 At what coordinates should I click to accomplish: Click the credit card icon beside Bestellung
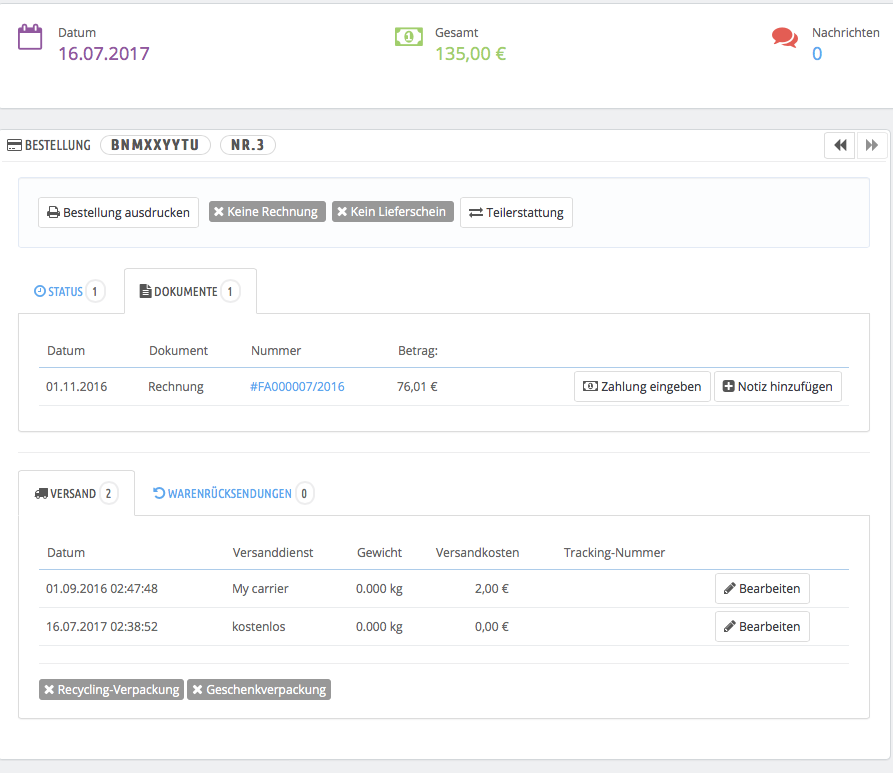14,145
